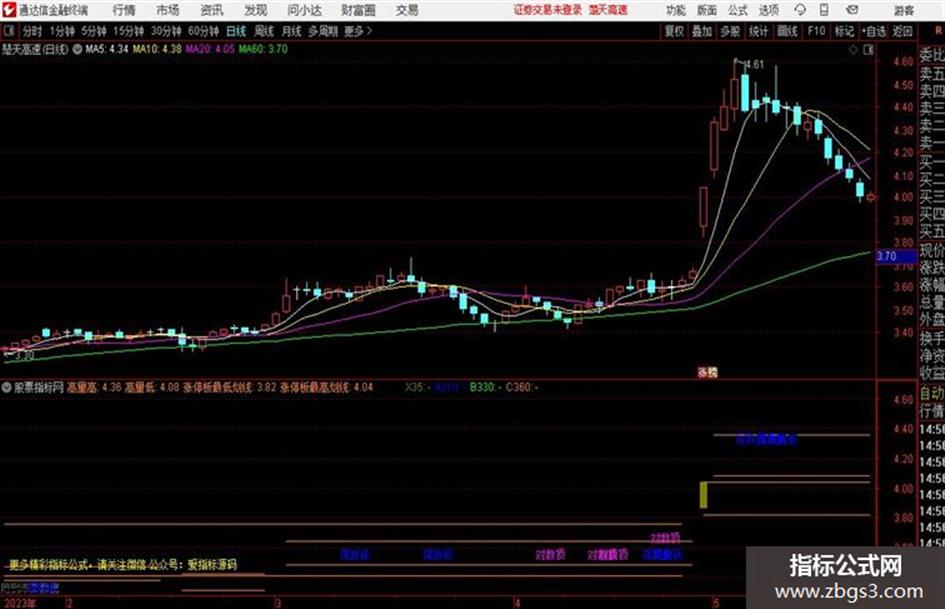Click the 游客 guest account label
The height and width of the screenshot is (609, 945).
tap(904, 10)
